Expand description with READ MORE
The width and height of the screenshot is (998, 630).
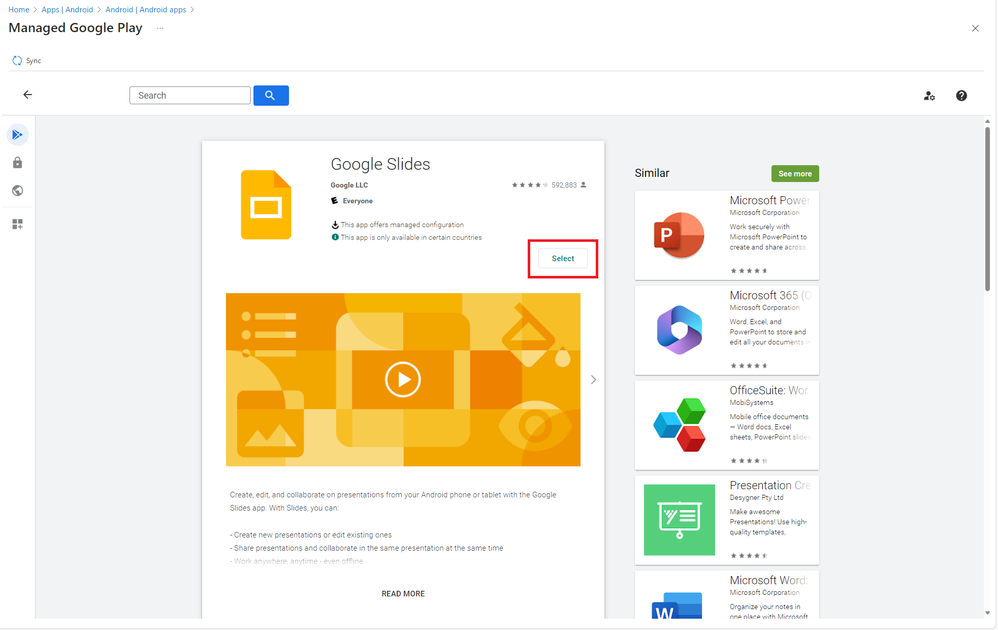tap(403, 594)
